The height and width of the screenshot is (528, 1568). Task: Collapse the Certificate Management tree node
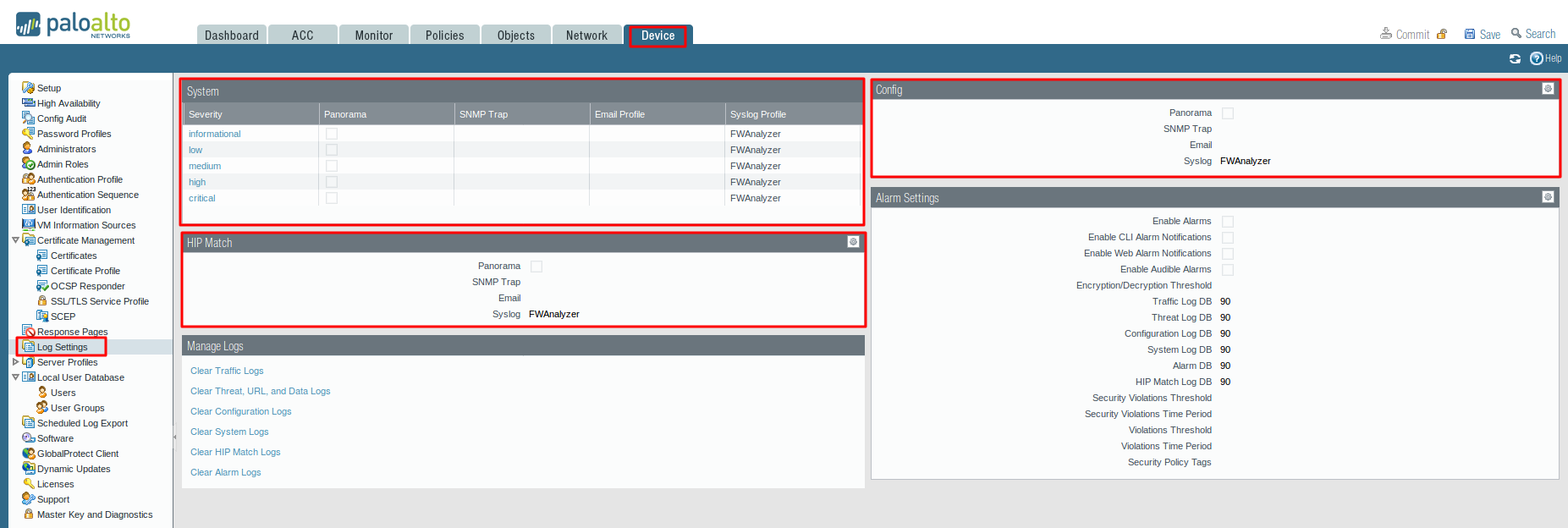click(x=15, y=240)
